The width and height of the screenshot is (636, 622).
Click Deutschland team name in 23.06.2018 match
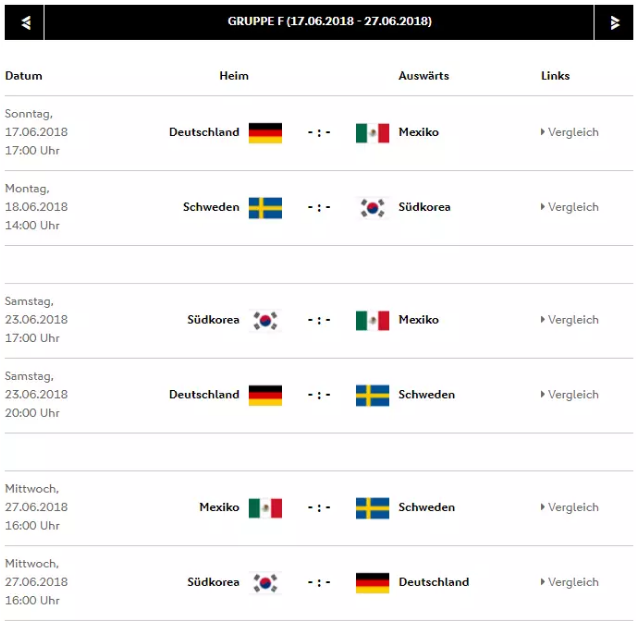tap(204, 394)
